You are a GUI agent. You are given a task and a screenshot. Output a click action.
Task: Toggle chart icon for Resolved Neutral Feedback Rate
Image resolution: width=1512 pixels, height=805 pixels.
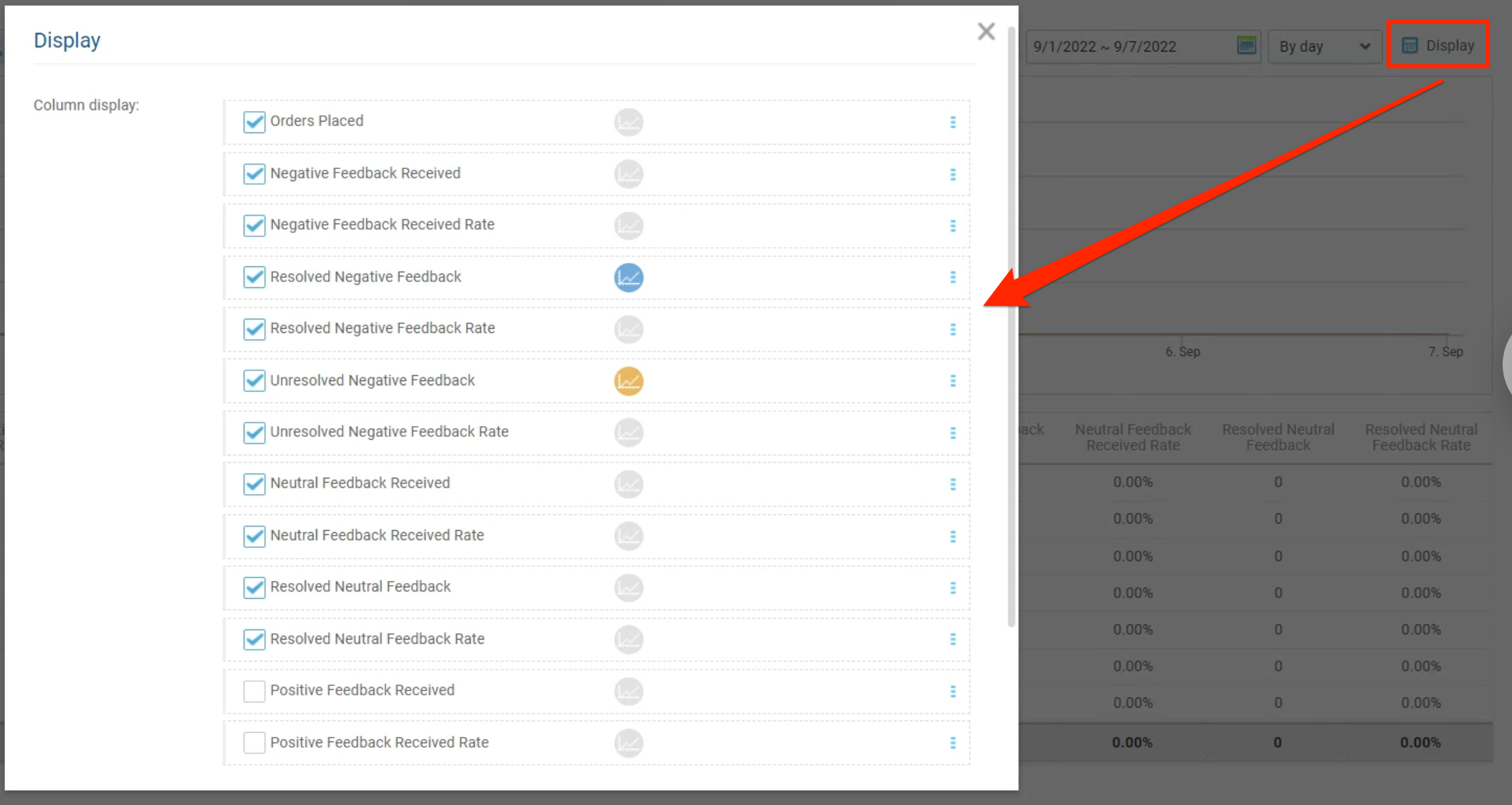[x=628, y=640]
